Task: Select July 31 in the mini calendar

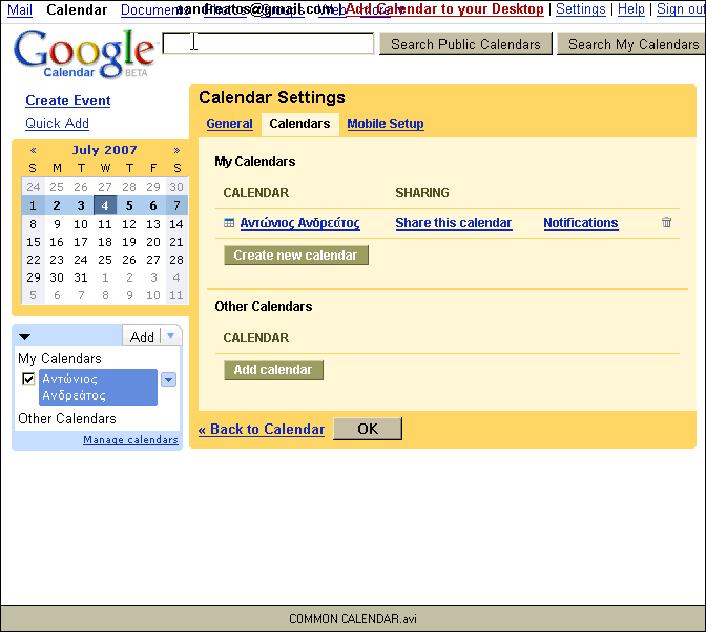Action: [81, 278]
